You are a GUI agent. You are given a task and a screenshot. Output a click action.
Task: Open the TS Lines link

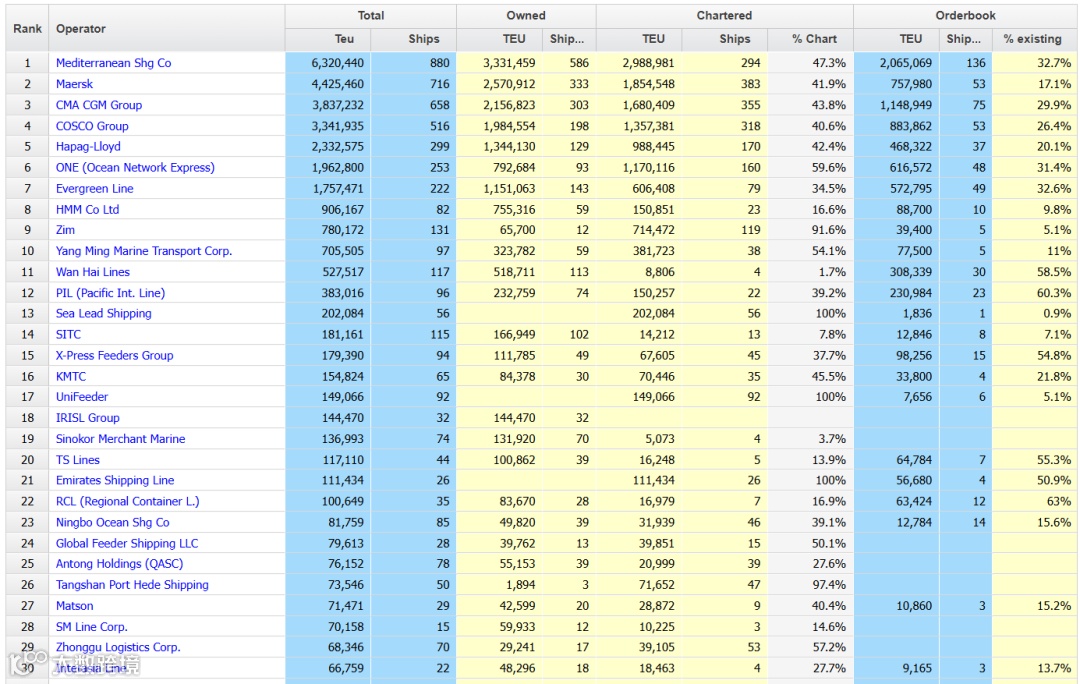pos(78,460)
